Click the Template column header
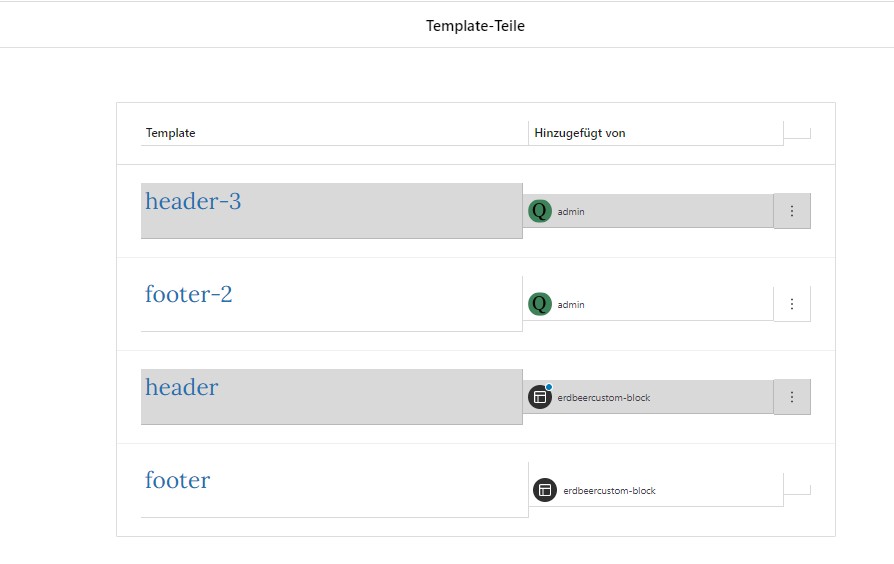 tap(170, 133)
